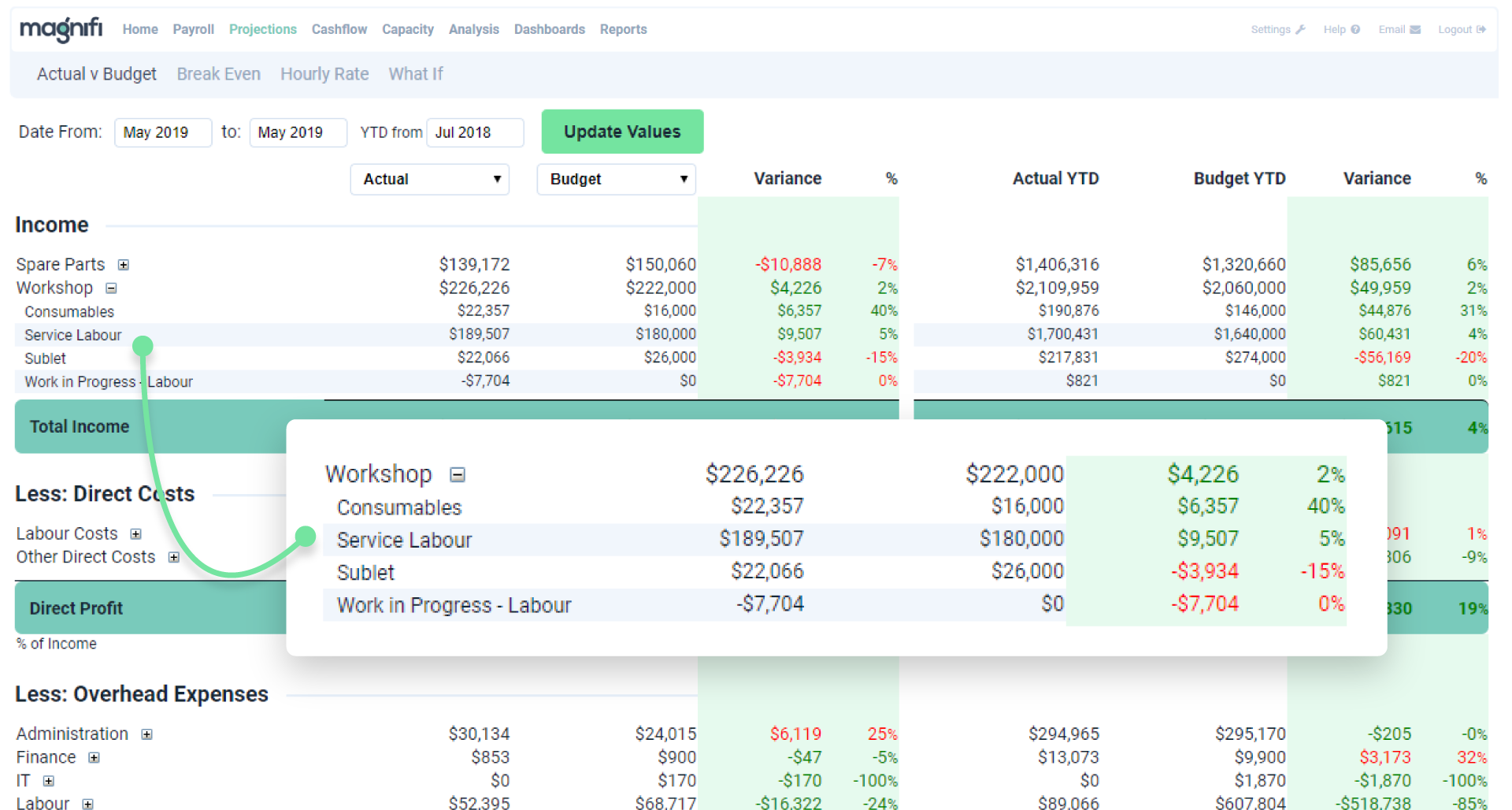Click the Email envelope icon
1512x810 pixels.
point(1417,29)
